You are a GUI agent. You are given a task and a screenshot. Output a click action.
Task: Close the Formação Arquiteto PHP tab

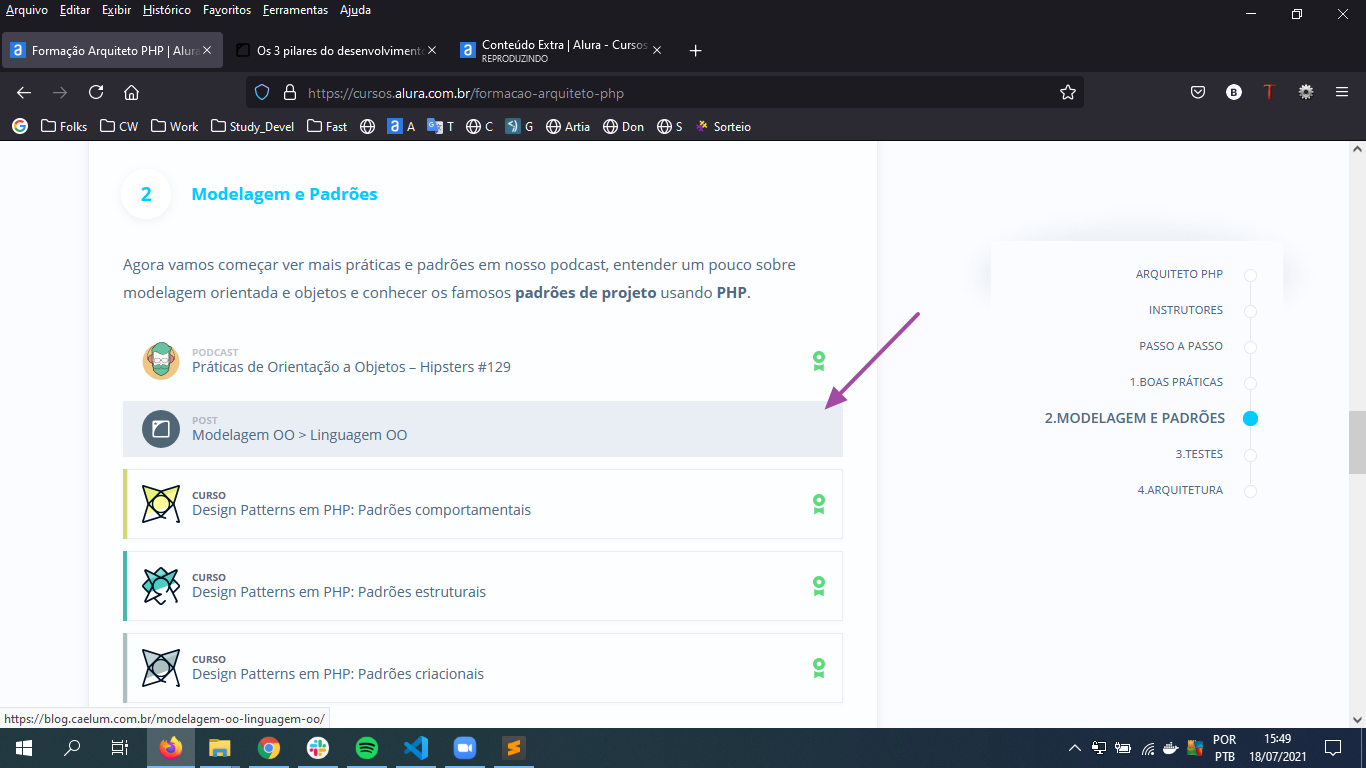pos(207,50)
